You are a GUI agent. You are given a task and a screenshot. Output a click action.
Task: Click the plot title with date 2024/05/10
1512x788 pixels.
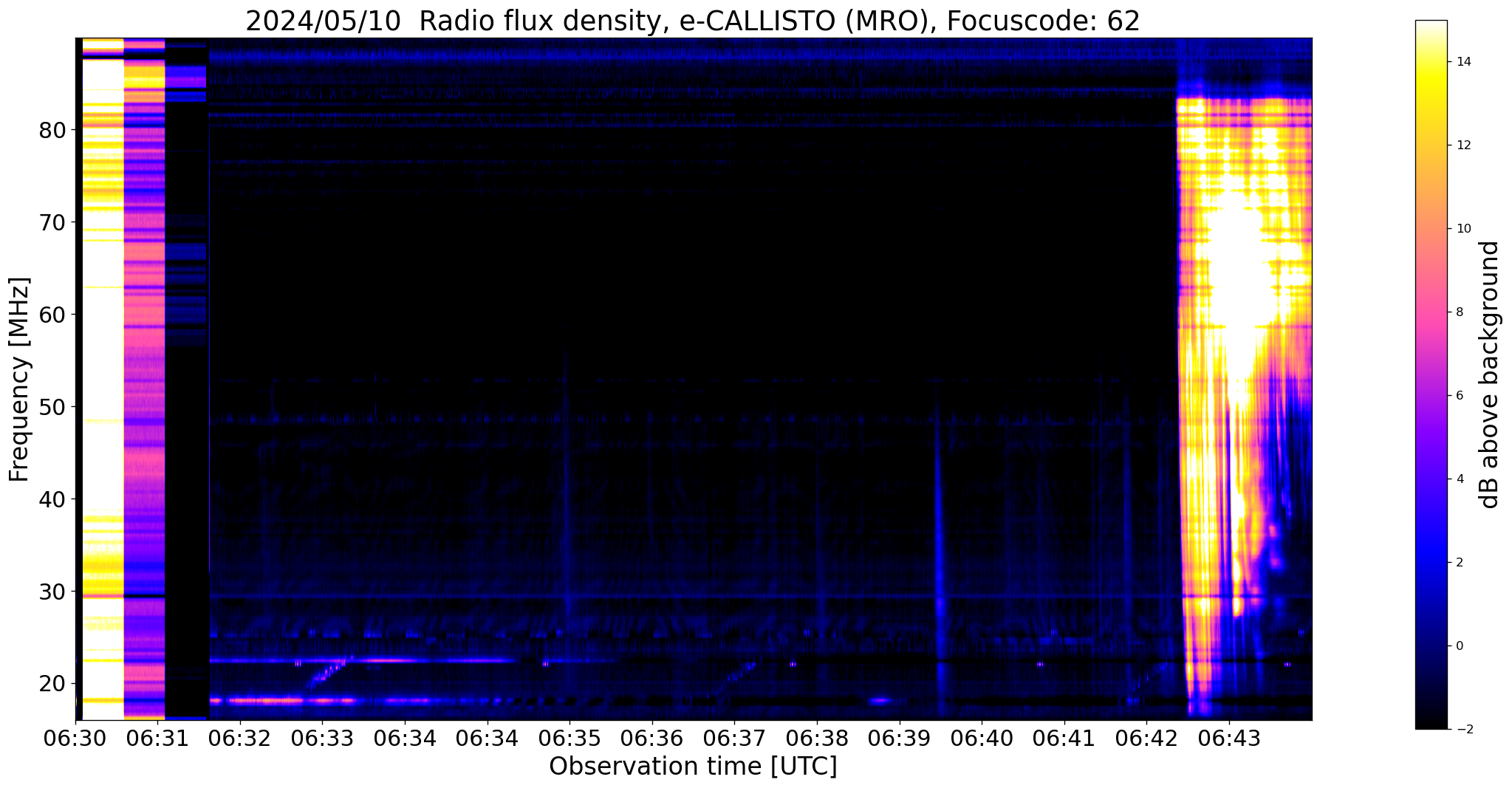(x=693, y=21)
